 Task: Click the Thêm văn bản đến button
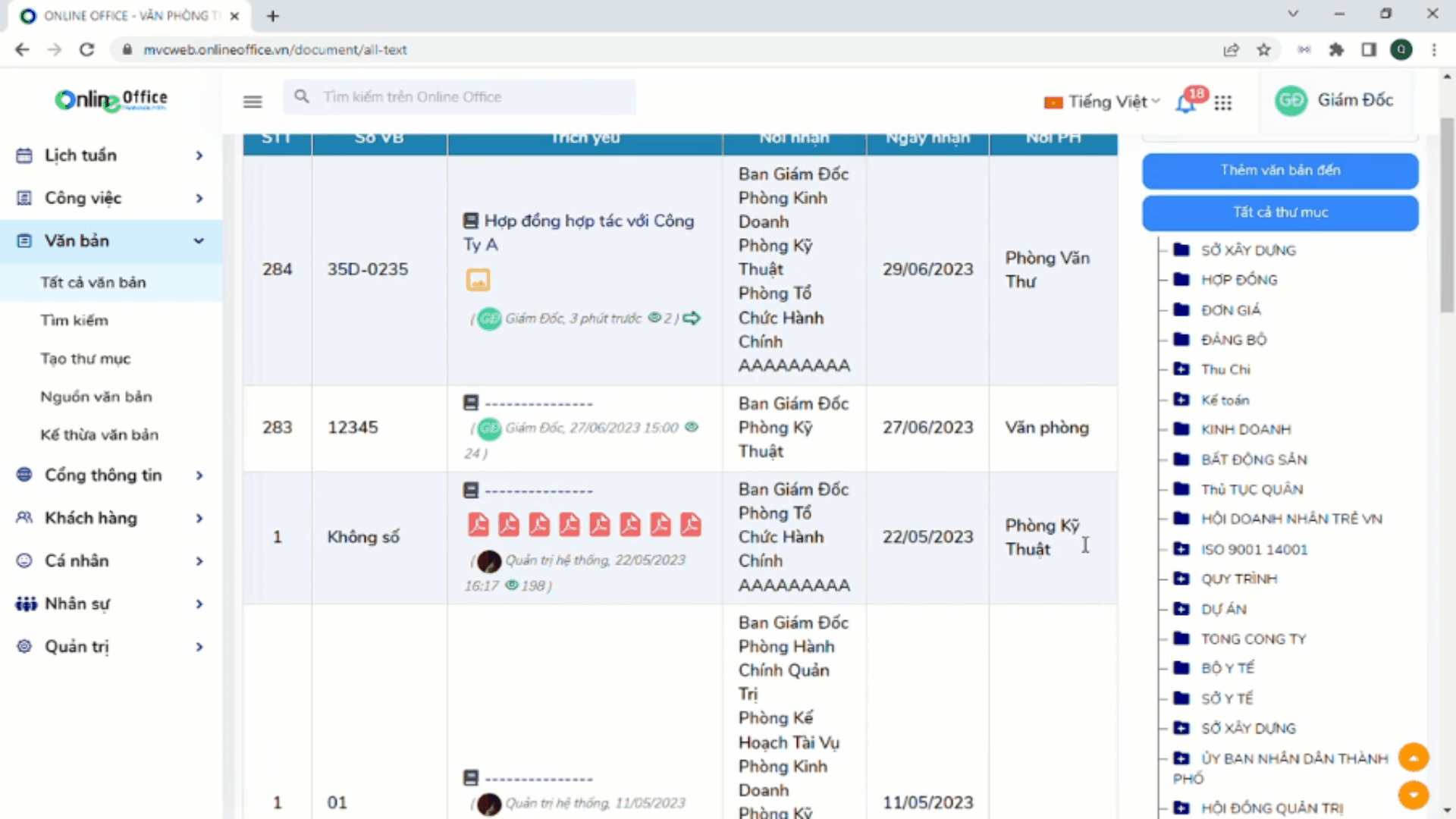[1280, 171]
